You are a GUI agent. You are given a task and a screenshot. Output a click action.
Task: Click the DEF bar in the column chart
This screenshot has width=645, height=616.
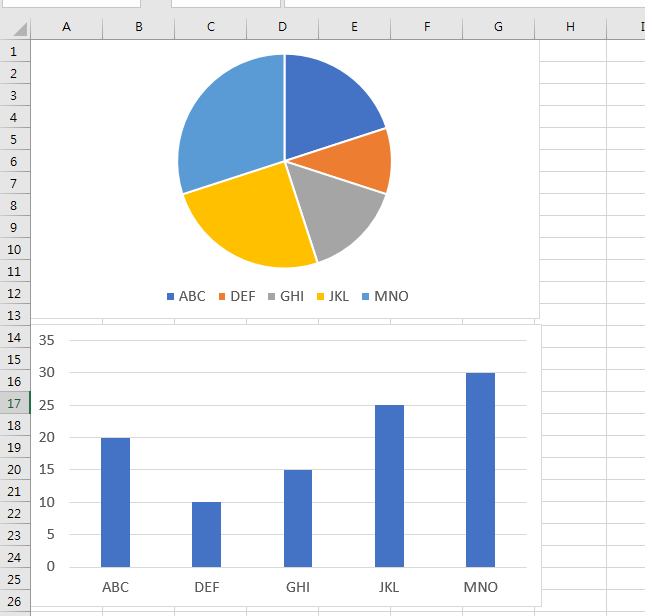206,535
